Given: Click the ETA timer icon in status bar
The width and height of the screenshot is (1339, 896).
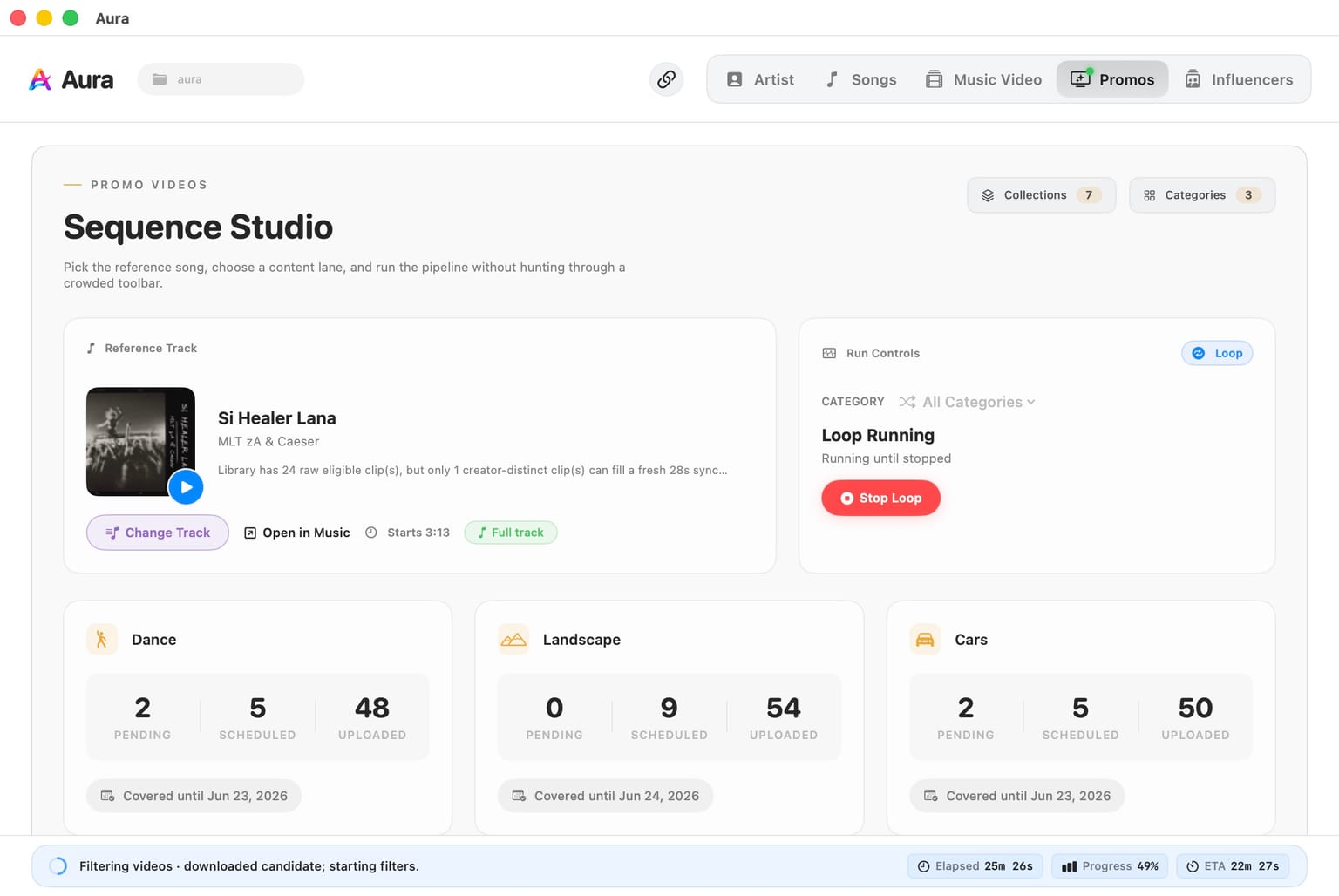Looking at the screenshot, I should pyautogui.click(x=1193, y=866).
